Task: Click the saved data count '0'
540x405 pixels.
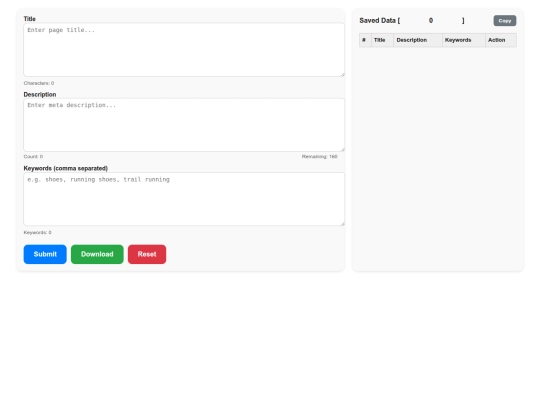Action: [431, 21]
